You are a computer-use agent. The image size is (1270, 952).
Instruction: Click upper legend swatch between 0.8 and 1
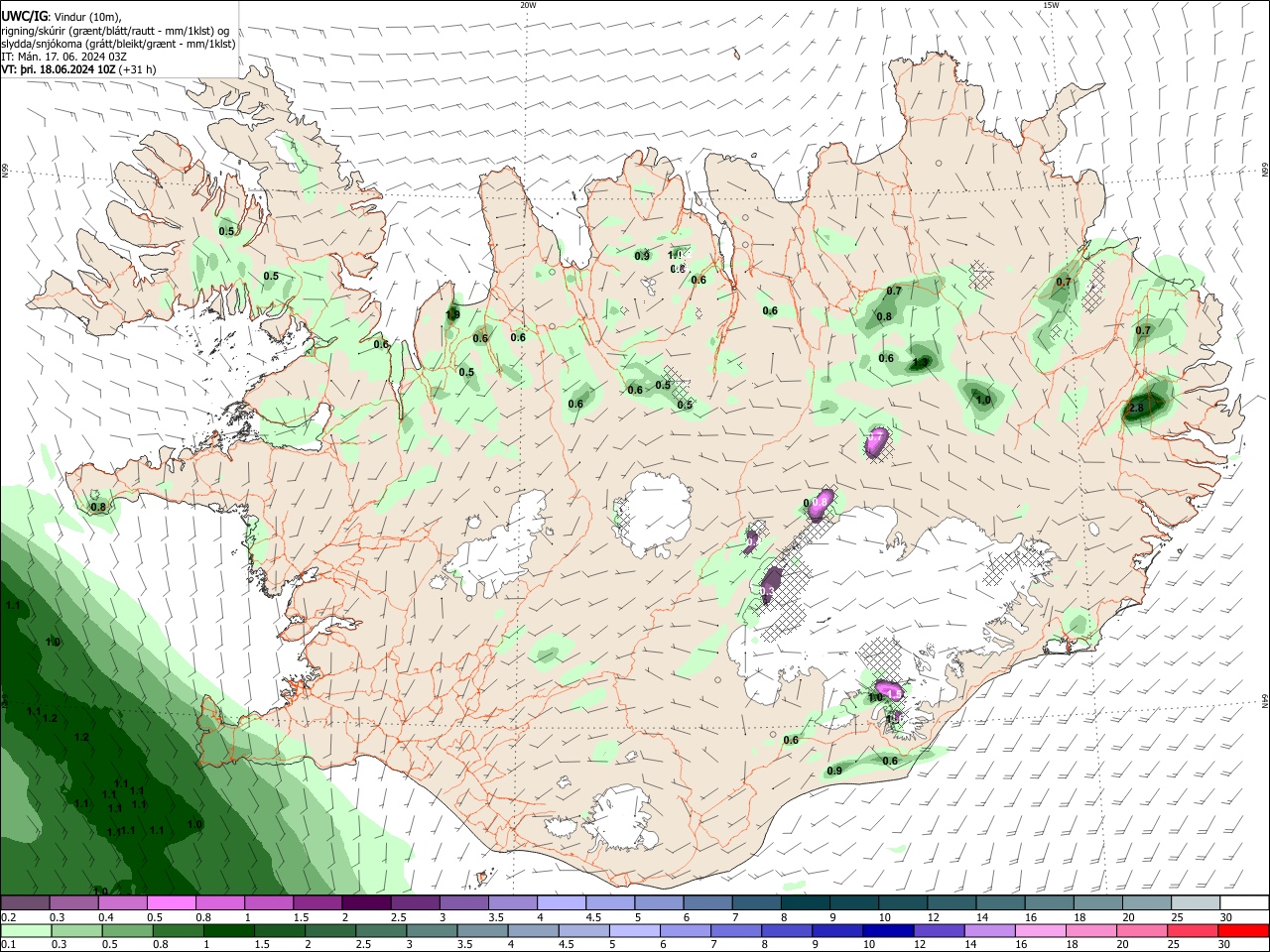pyautogui.click(x=219, y=902)
